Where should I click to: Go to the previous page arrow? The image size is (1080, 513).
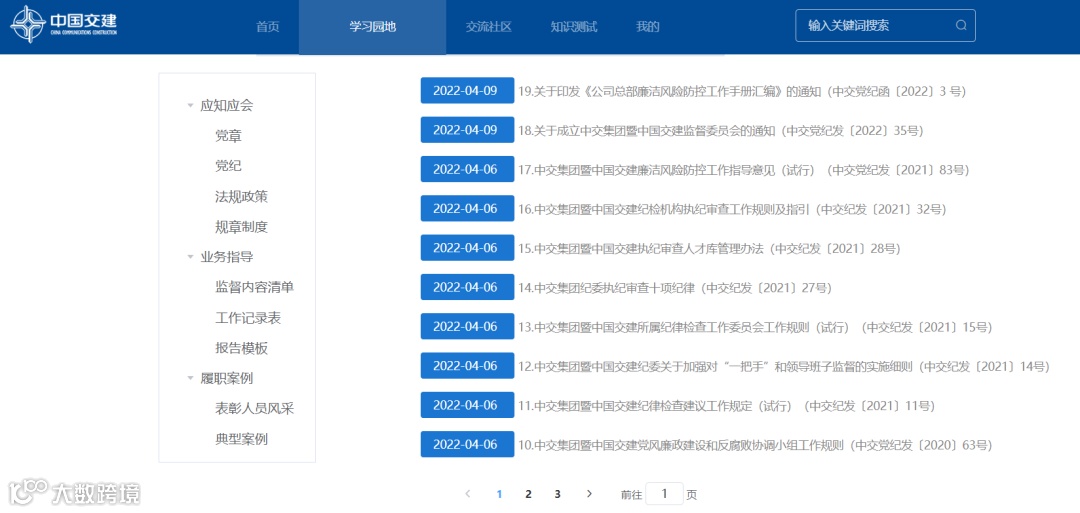tap(468, 494)
